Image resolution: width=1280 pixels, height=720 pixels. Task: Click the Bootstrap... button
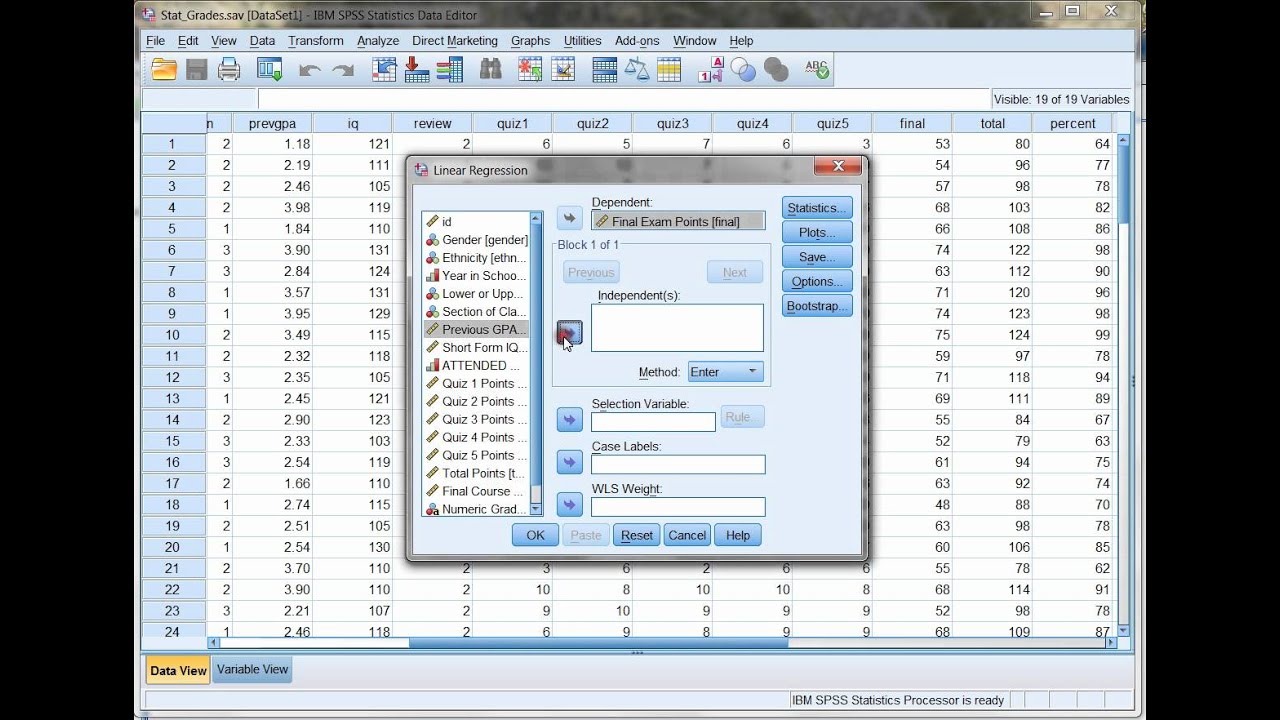tap(817, 306)
